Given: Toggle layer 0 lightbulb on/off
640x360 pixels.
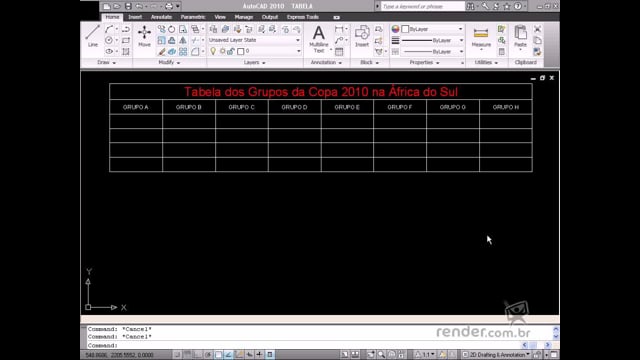Looking at the screenshot, I should point(213,51).
